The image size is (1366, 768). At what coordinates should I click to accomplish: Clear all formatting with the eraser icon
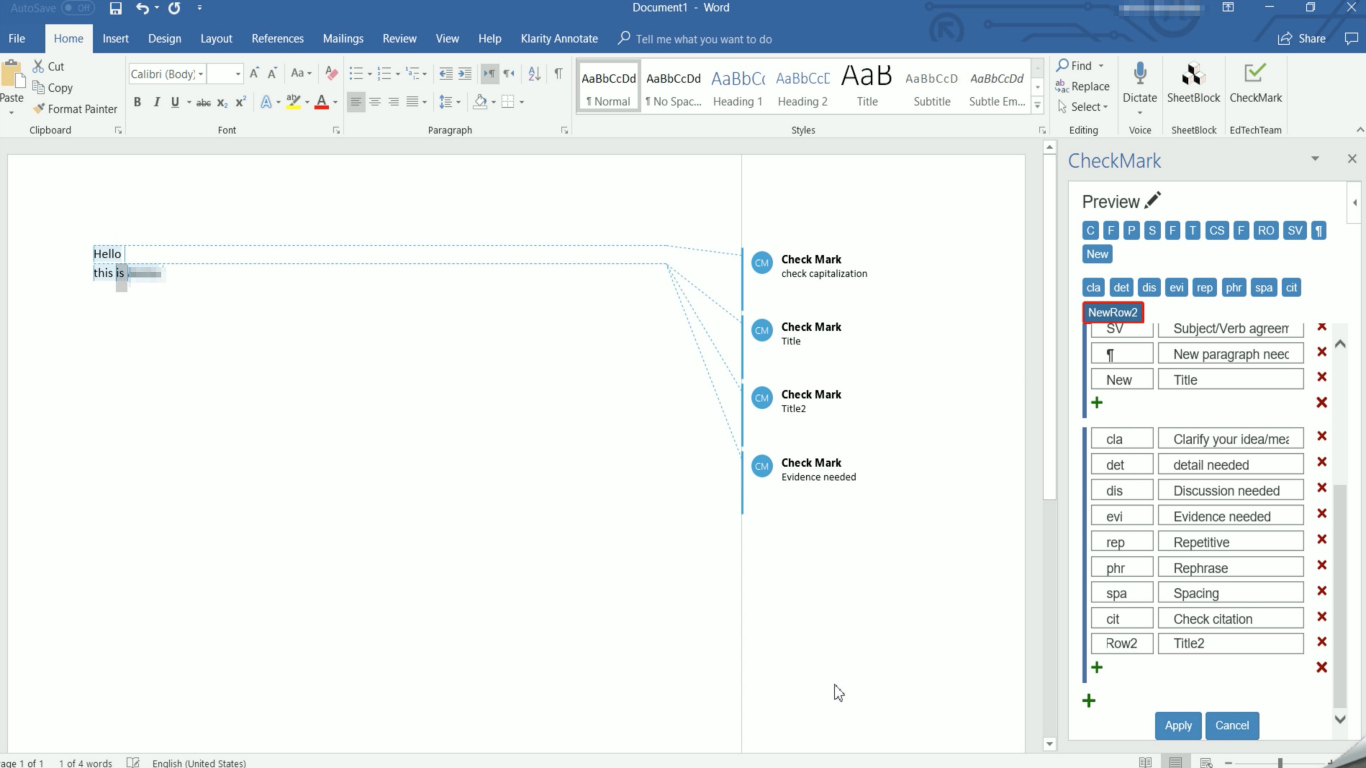(332, 74)
